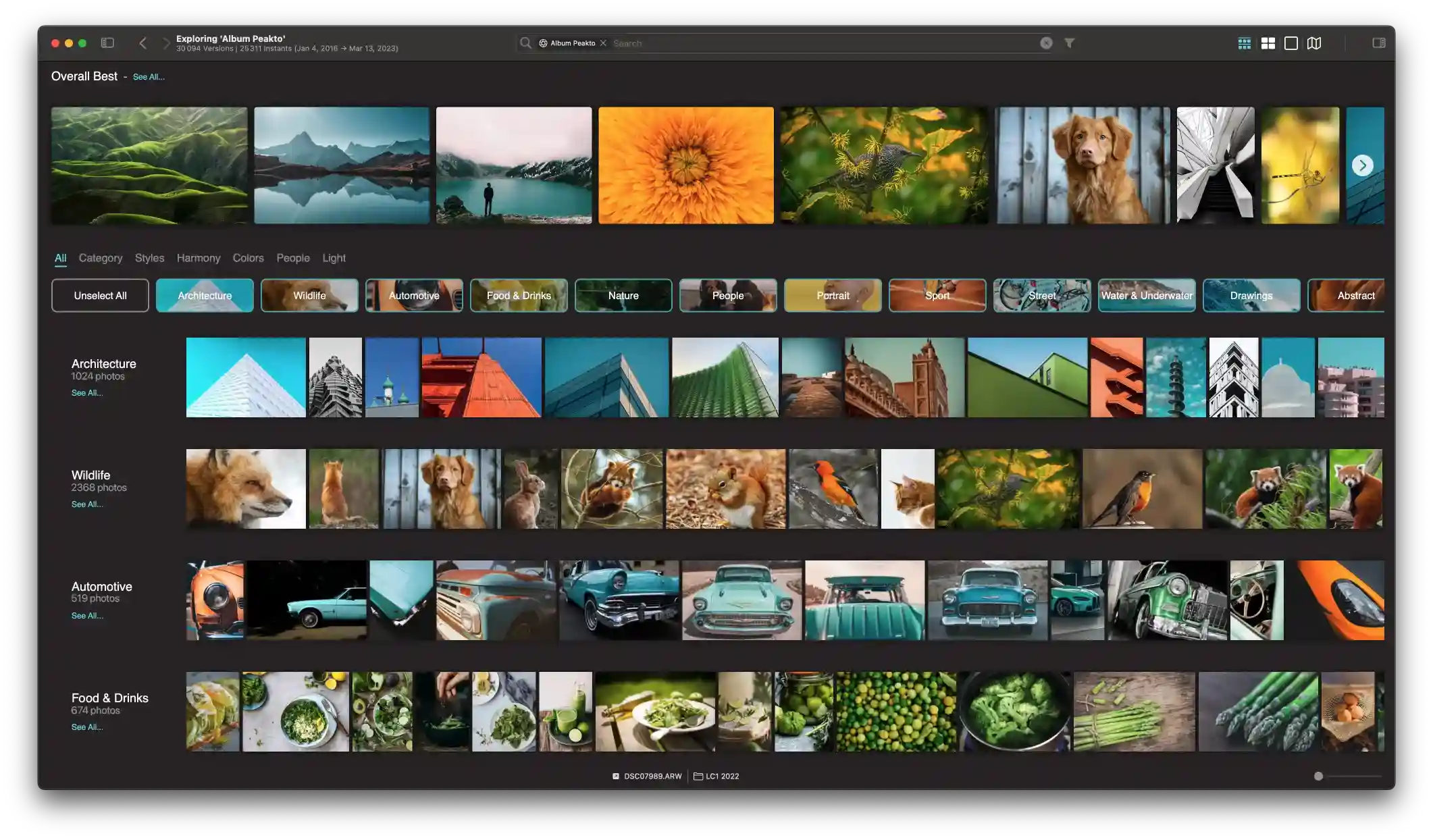1433x840 pixels.
Task: Click the Unselect All button
Action: pyautogui.click(x=100, y=296)
